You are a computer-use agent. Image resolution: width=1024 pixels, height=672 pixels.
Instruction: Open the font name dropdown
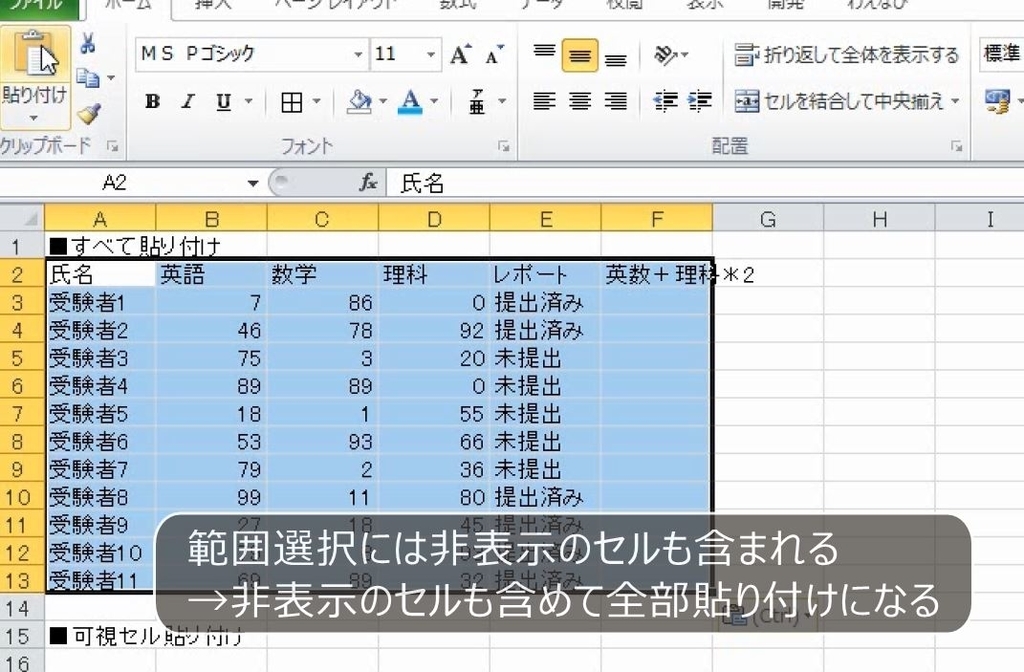tap(358, 52)
